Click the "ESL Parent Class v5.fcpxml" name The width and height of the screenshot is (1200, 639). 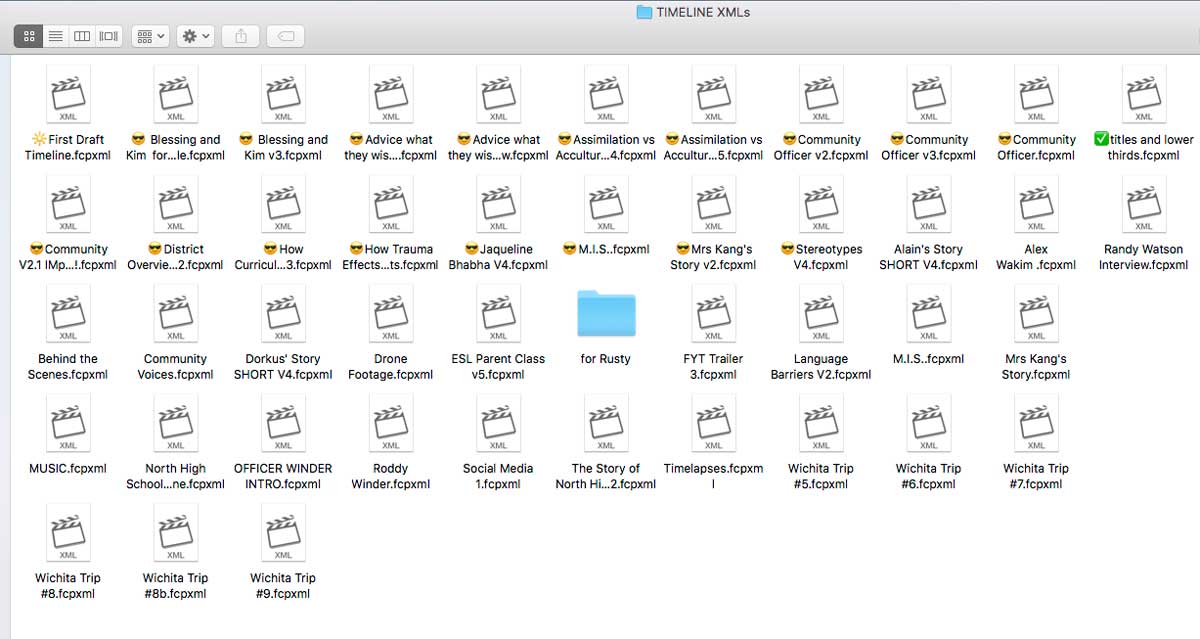[498, 367]
